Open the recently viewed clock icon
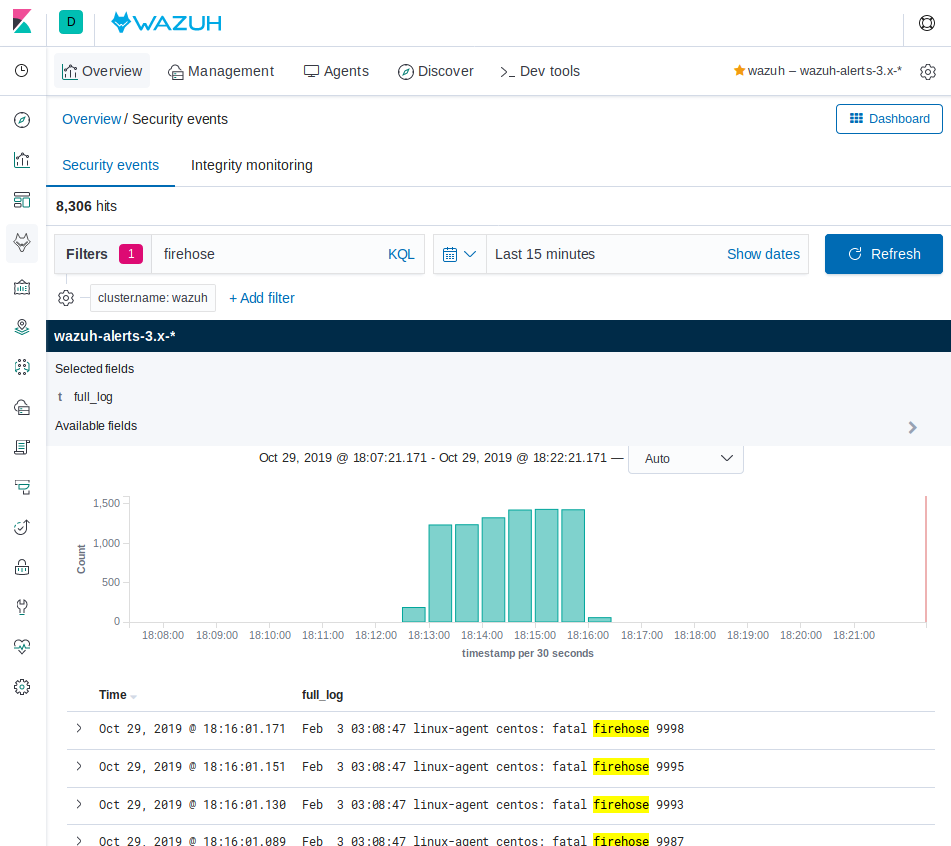 tap(22, 70)
